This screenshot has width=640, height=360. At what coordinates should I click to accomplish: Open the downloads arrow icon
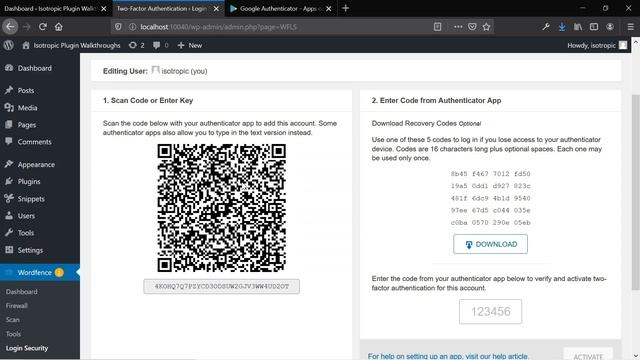(562, 27)
